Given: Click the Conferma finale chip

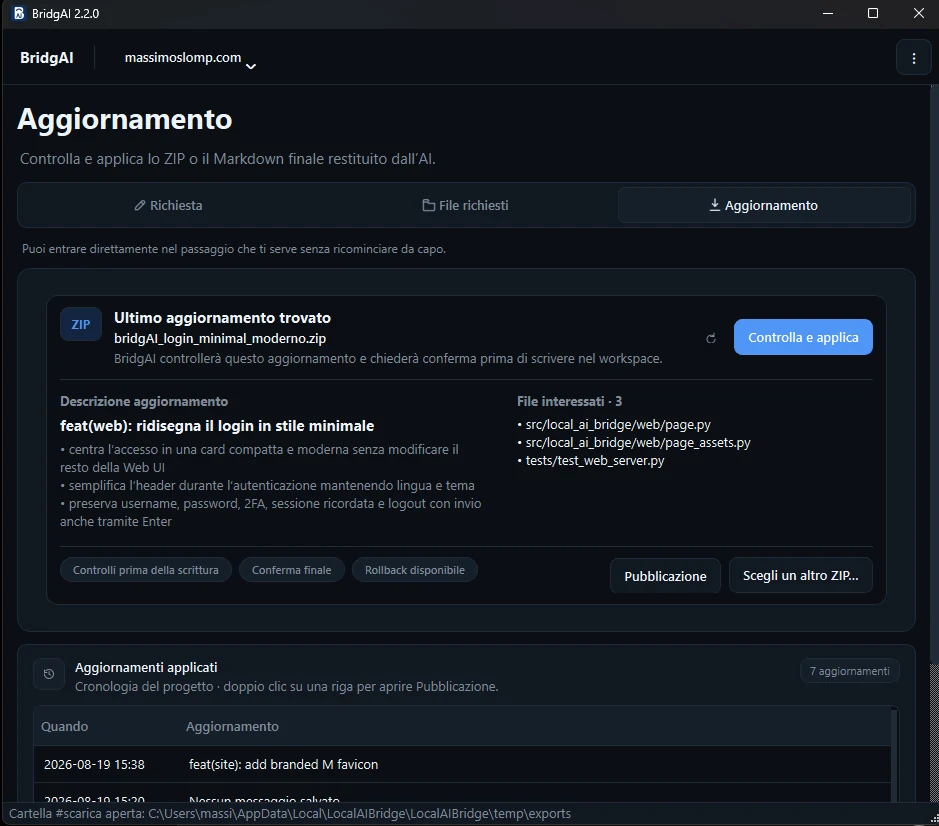Looking at the screenshot, I should tap(292, 570).
